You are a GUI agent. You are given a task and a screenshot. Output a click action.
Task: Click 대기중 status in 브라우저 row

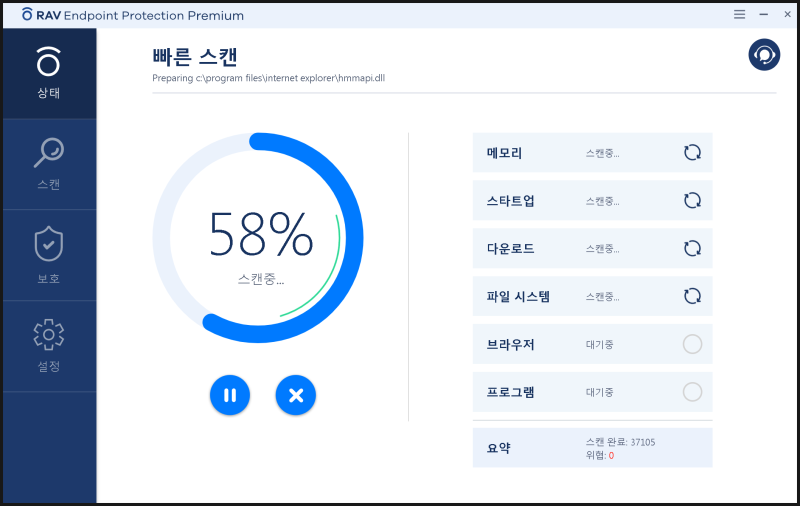(599, 345)
